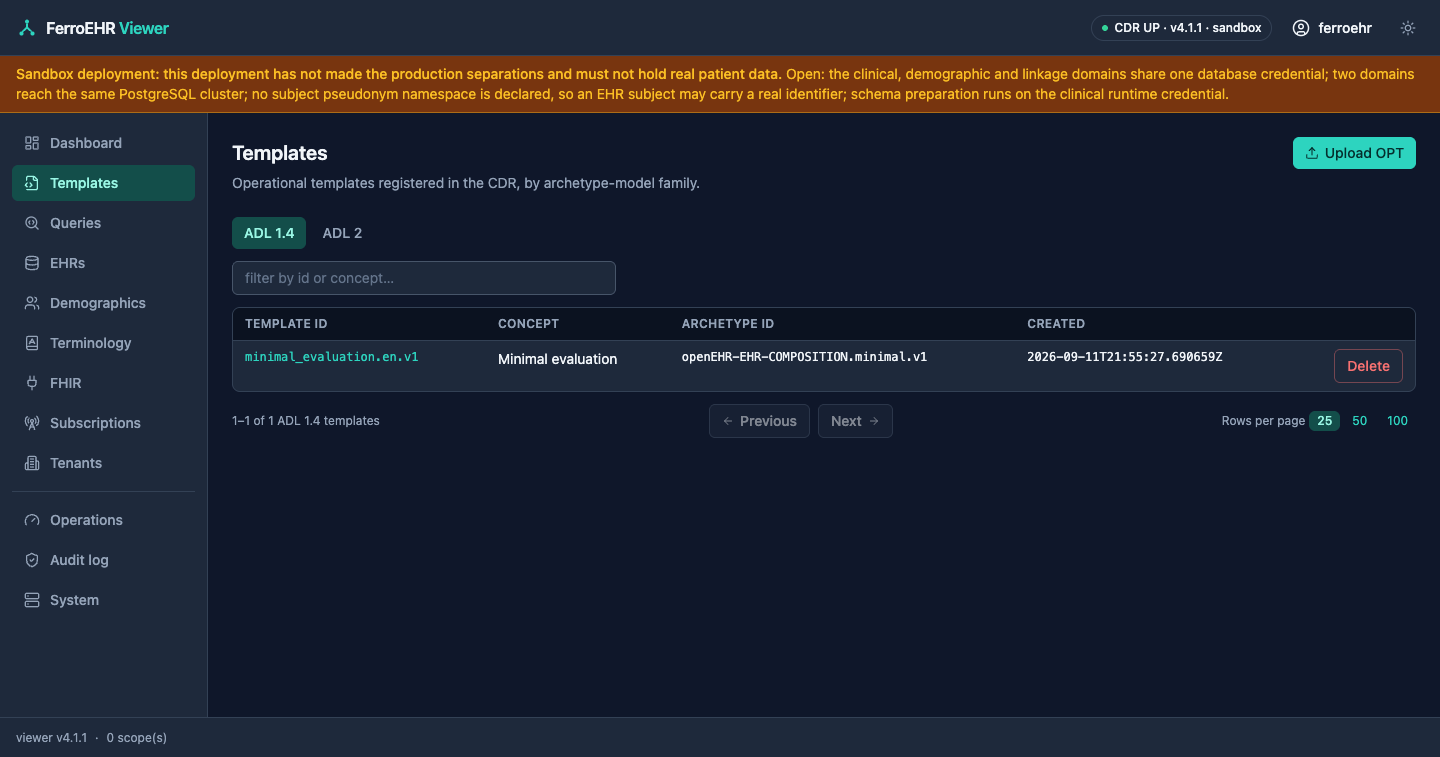1440x757 pixels.
Task: Open the minimal_evaluation.en.v1 template link
Action: (x=331, y=357)
